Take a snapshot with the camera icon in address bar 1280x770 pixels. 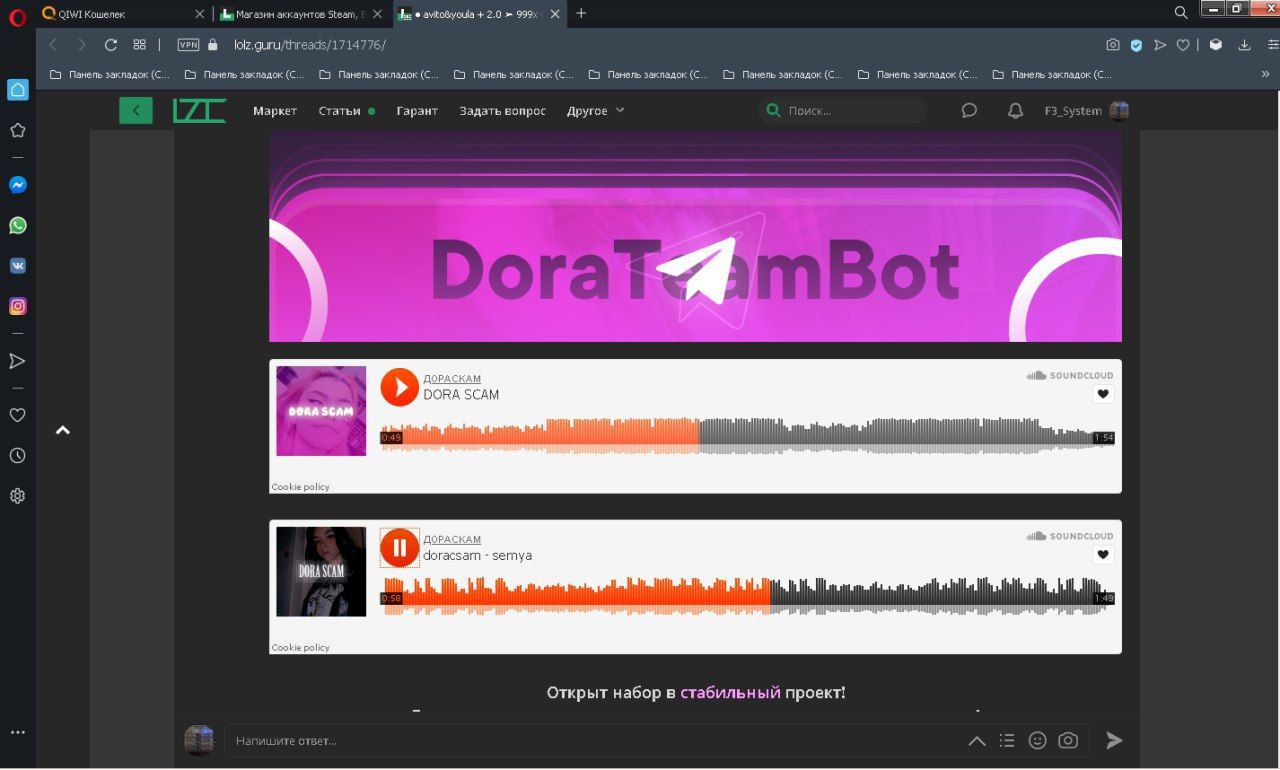[1113, 45]
